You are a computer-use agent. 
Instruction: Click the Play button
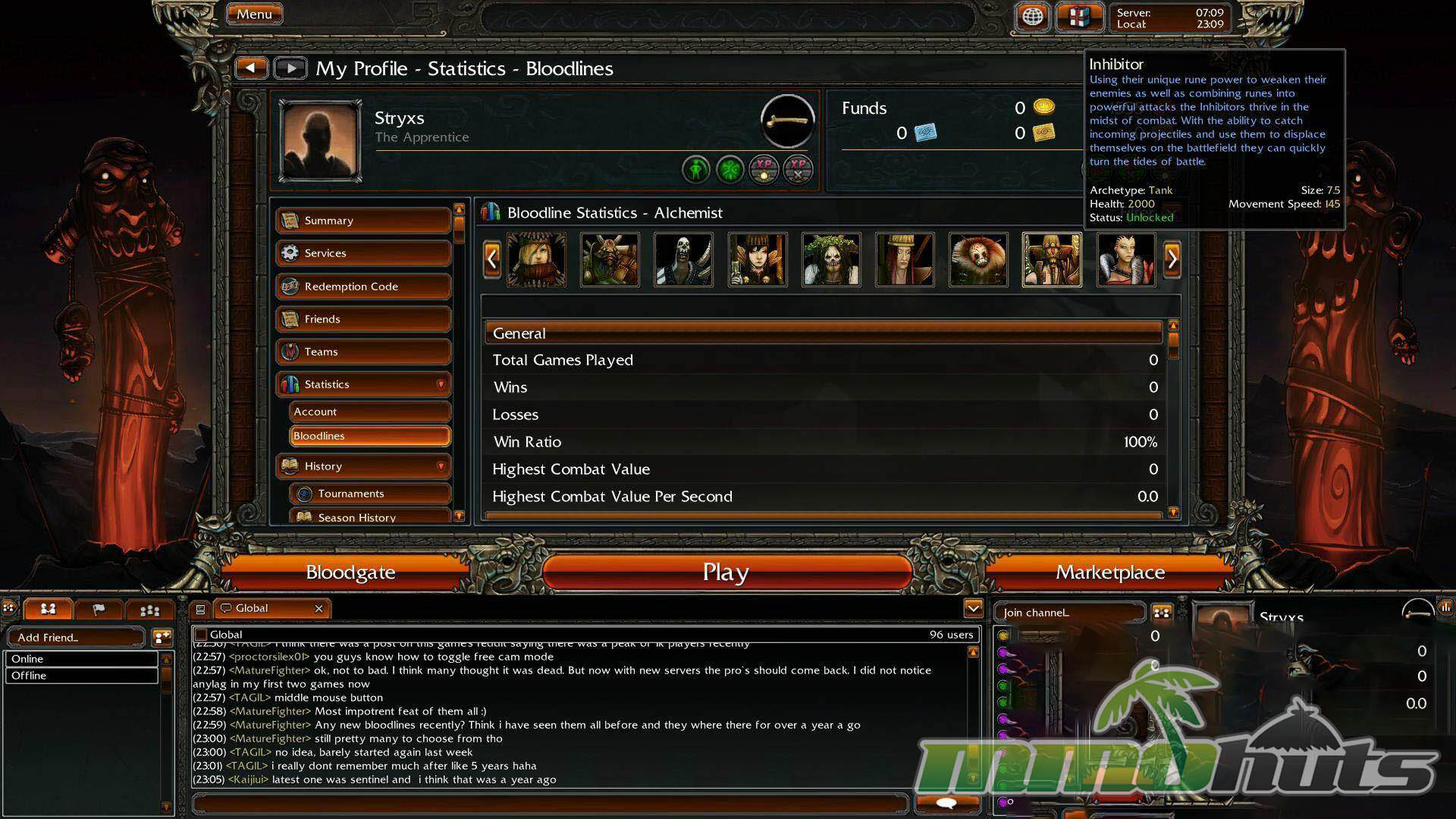coord(726,573)
